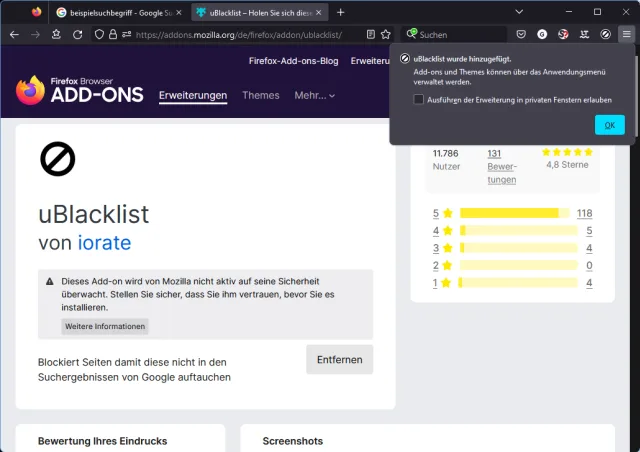Show site security padlock info

(113, 35)
